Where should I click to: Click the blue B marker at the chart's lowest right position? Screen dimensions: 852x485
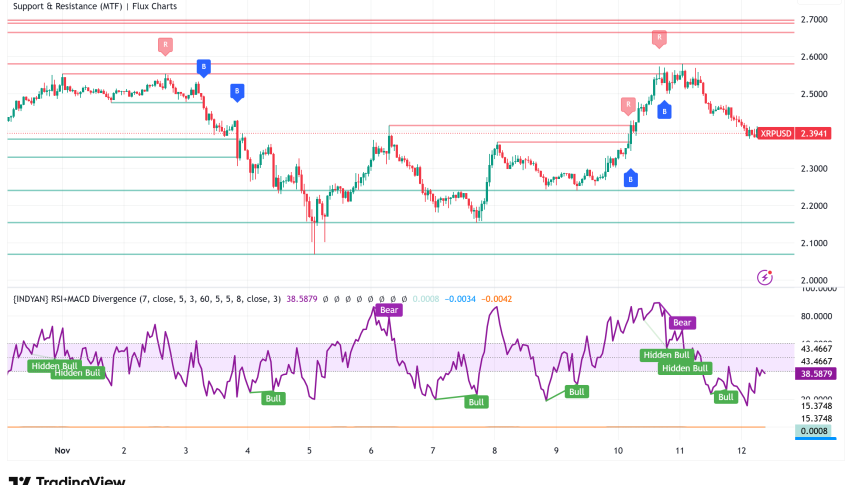coord(631,179)
